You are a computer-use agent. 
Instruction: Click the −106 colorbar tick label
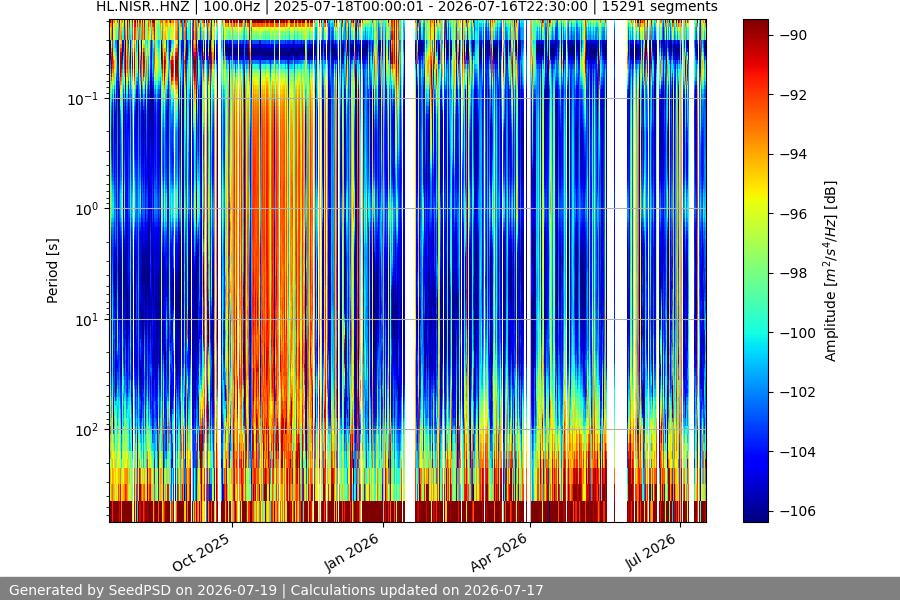797,511
